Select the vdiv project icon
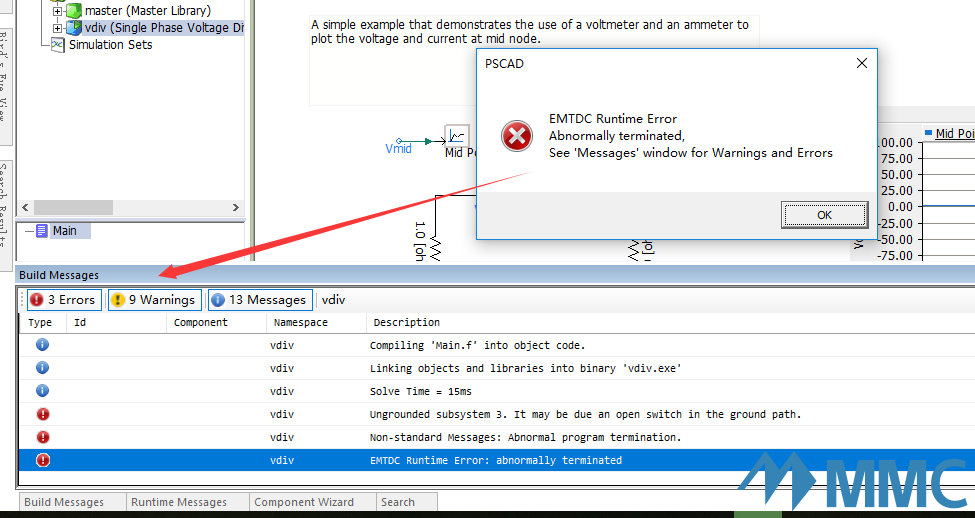 tap(74, 28)
